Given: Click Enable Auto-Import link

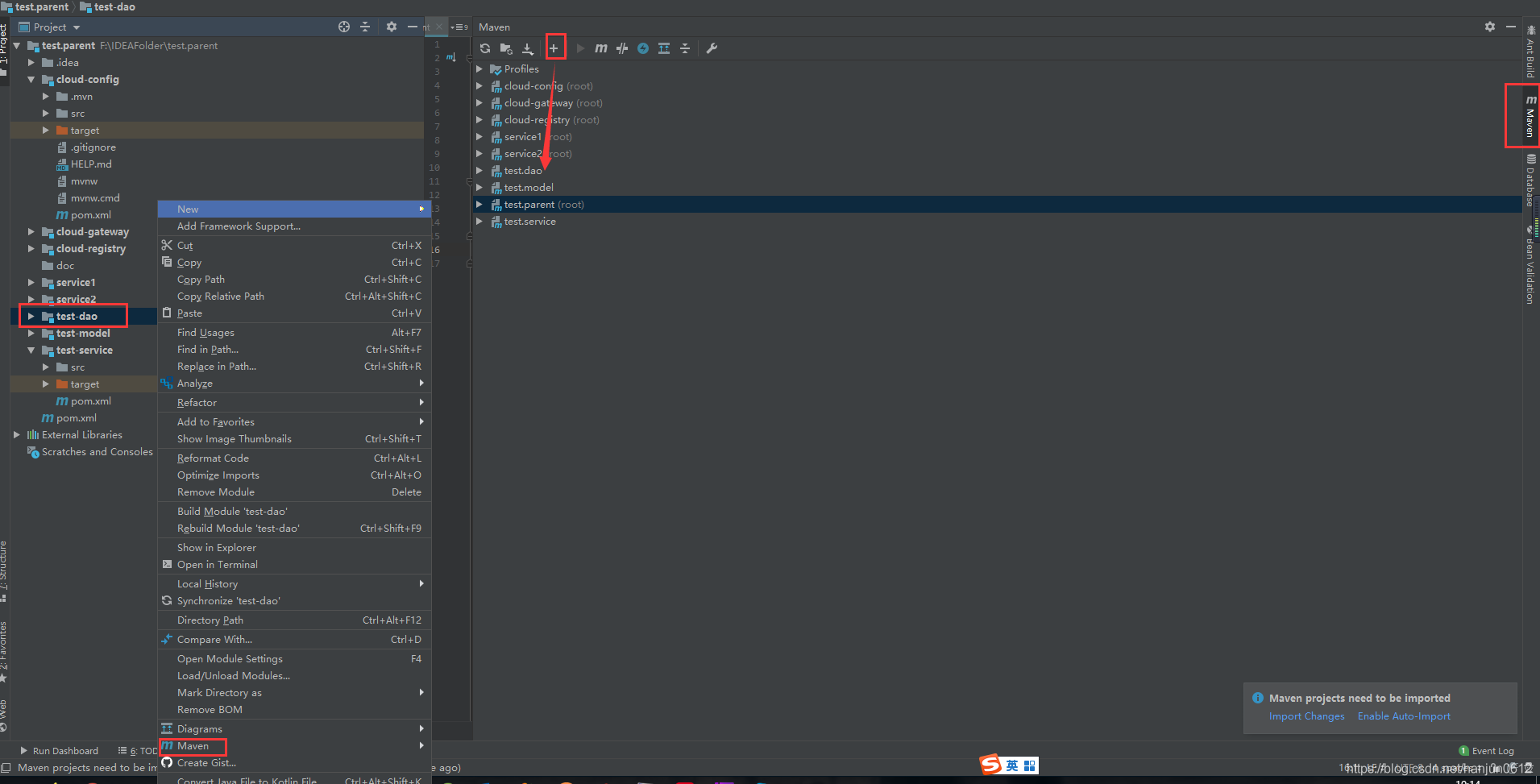Looking at the screenshot, I should click(x=1404, y=716).
